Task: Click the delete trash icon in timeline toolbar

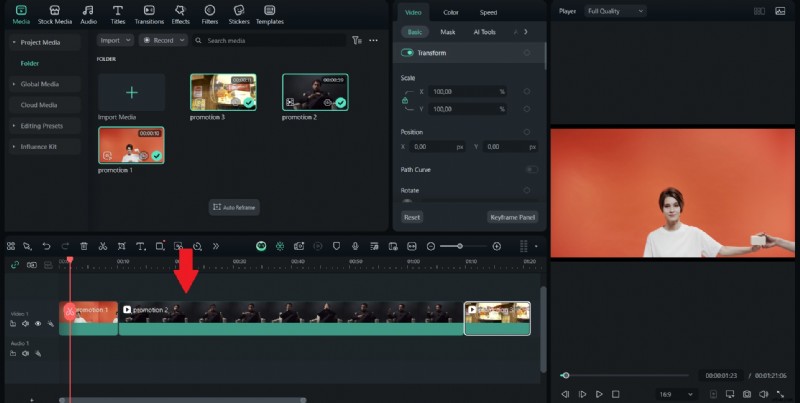Action: coord(84,245)
